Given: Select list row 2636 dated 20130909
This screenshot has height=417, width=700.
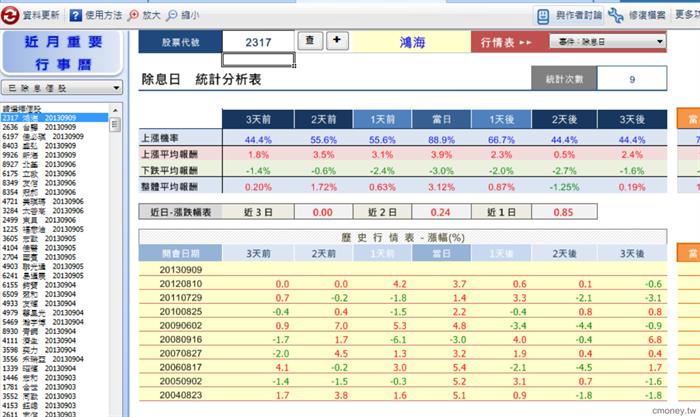Looking at the screenshot, I should coord(54,127).
